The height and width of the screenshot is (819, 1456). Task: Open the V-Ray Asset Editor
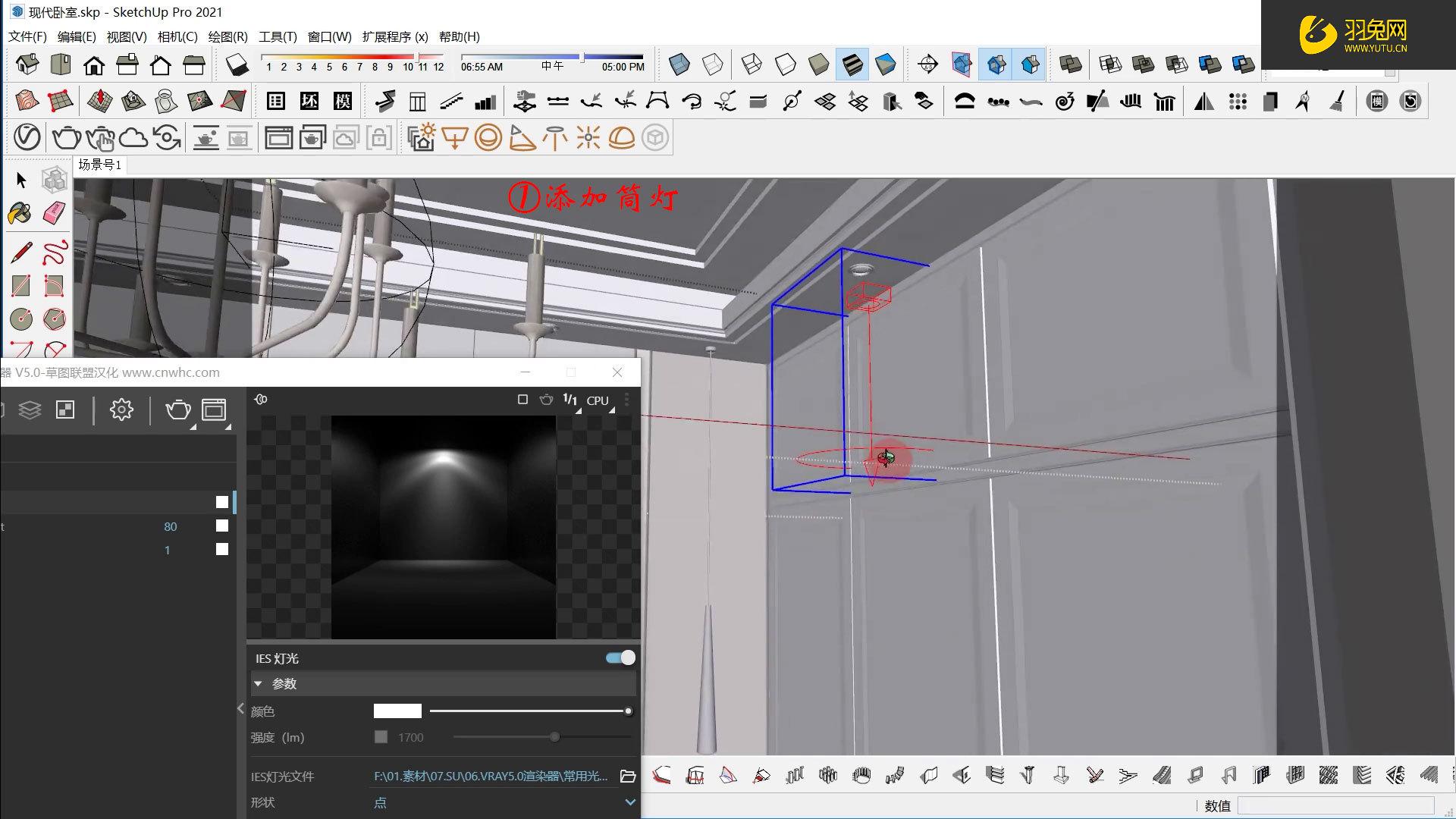tap(27, 137)
